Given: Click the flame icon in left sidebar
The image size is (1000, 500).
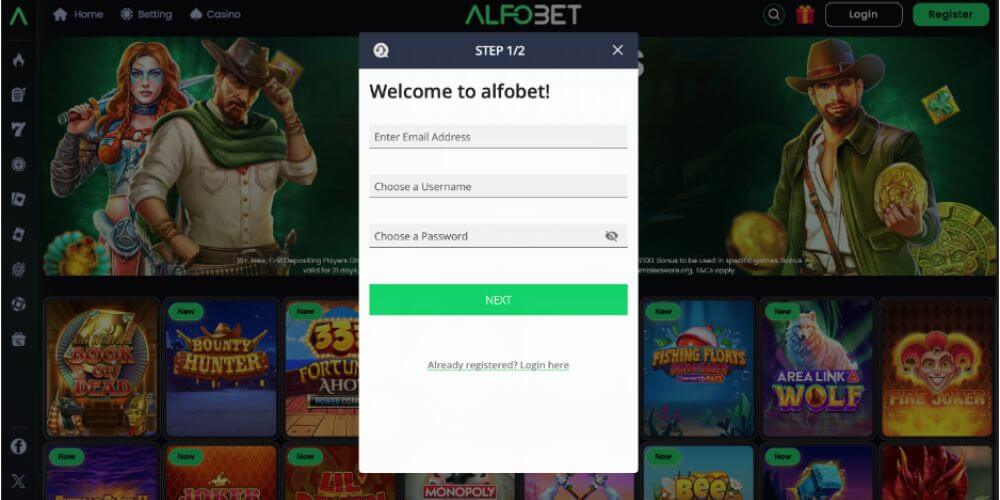Looking at the screenshot, I should coord(18,61).
